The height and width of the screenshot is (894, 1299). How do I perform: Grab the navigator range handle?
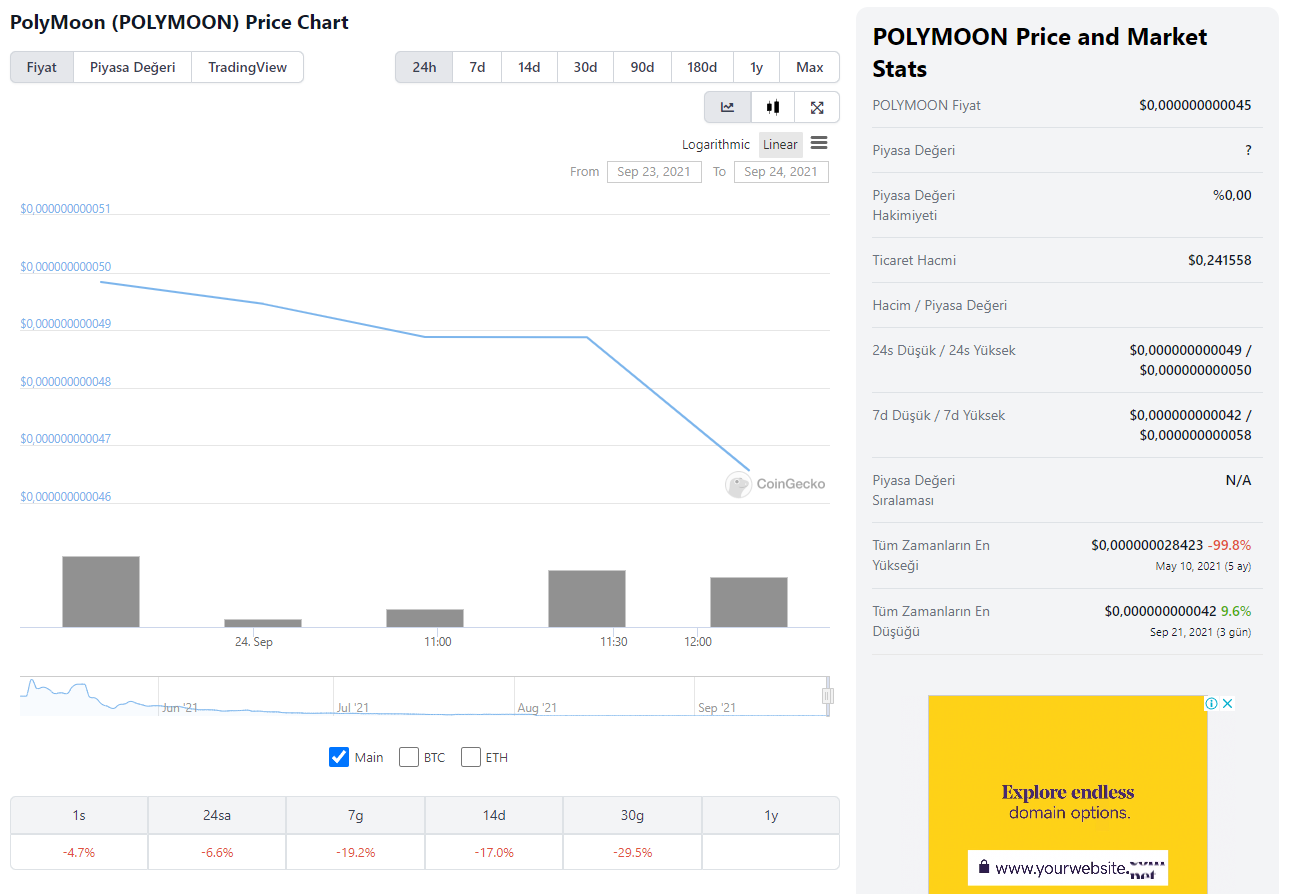coord(827,696)
